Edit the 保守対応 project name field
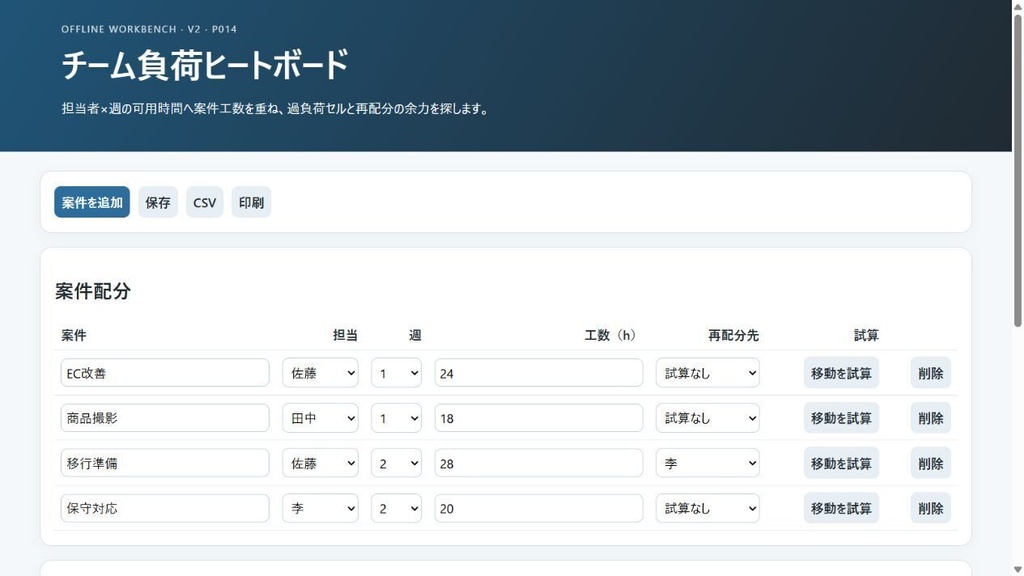Image resolution: width=1024 pixels, height=576 pixels. point(165,508)
